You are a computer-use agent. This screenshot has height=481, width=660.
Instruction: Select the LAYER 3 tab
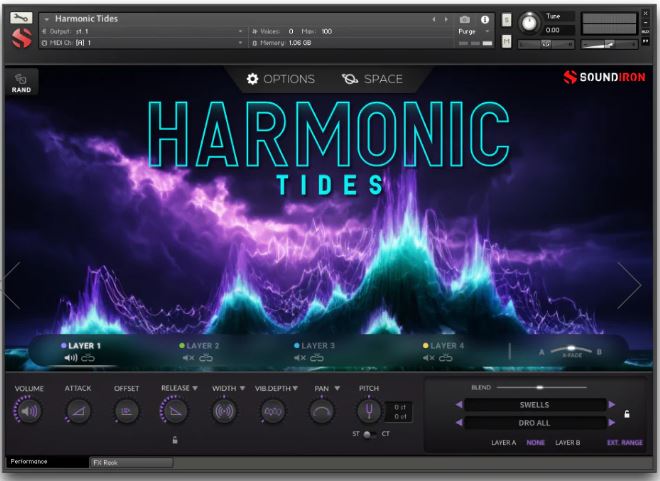point(314,345)
